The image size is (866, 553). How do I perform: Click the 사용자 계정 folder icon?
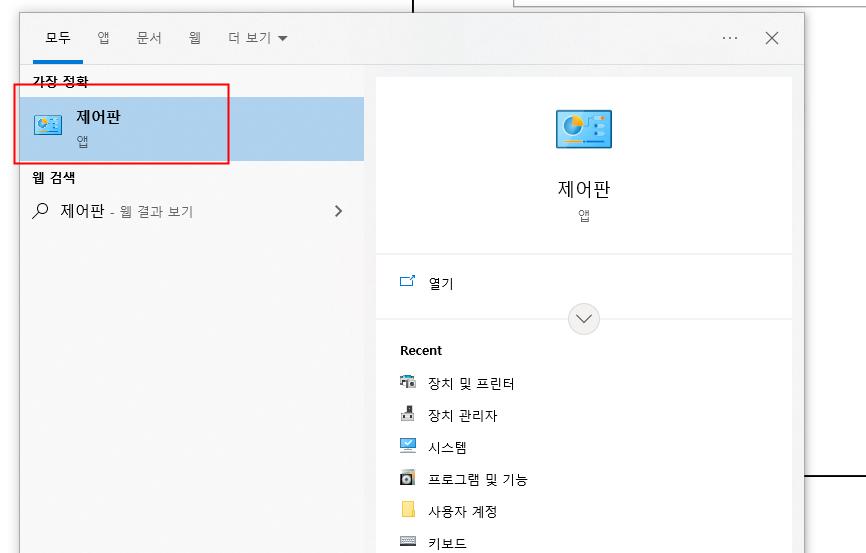click(x=408, y=509)
